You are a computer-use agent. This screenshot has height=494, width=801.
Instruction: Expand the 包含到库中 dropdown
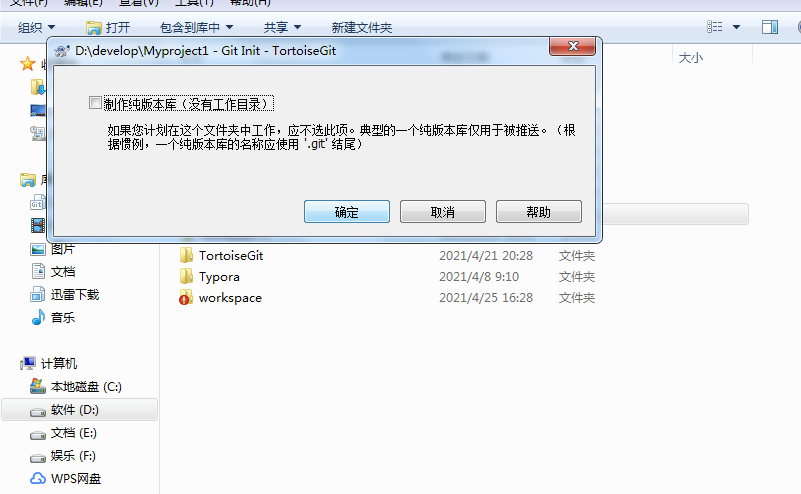coord(196,27)
